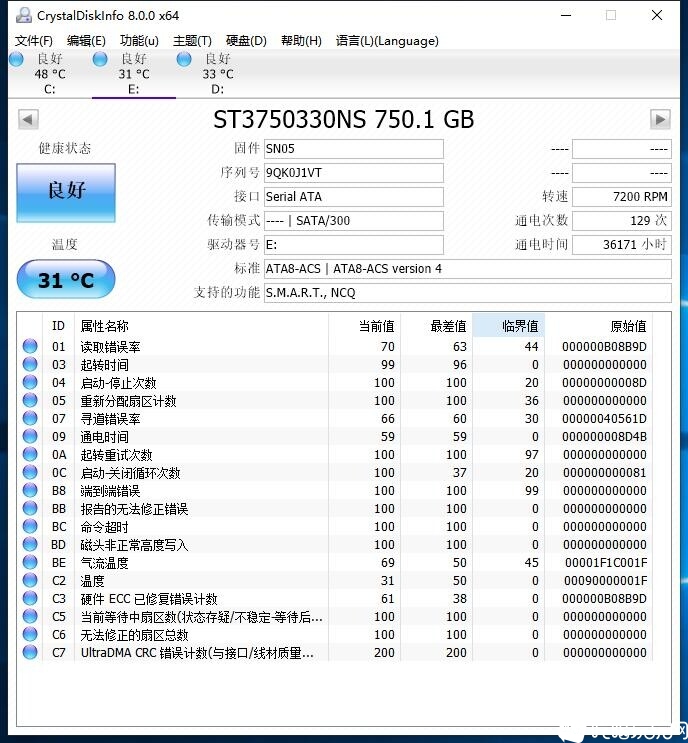Click status icon for C3 硬件 ECC

30,598
